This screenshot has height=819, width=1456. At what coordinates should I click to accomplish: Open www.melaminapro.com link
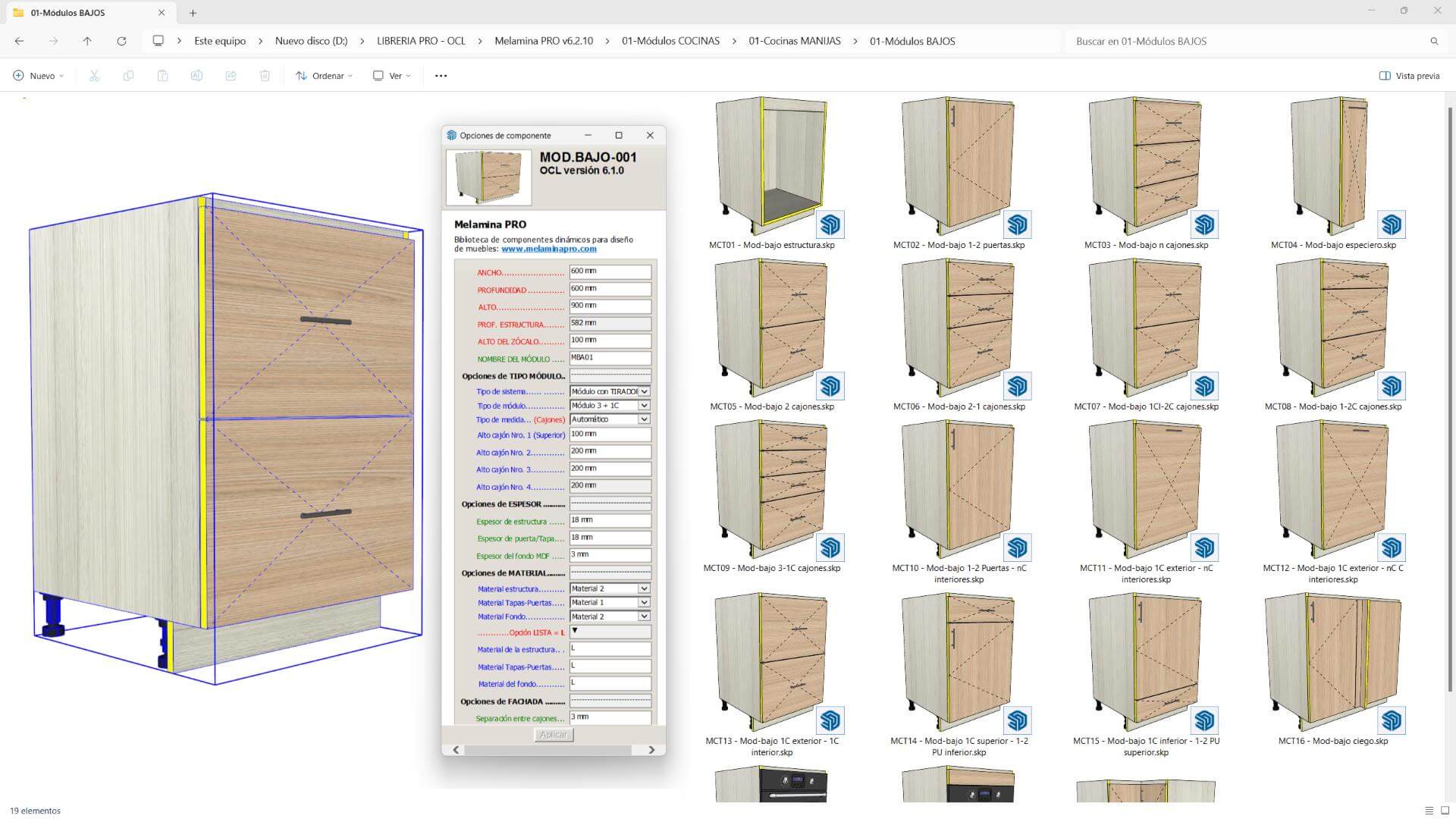(548, 249)
